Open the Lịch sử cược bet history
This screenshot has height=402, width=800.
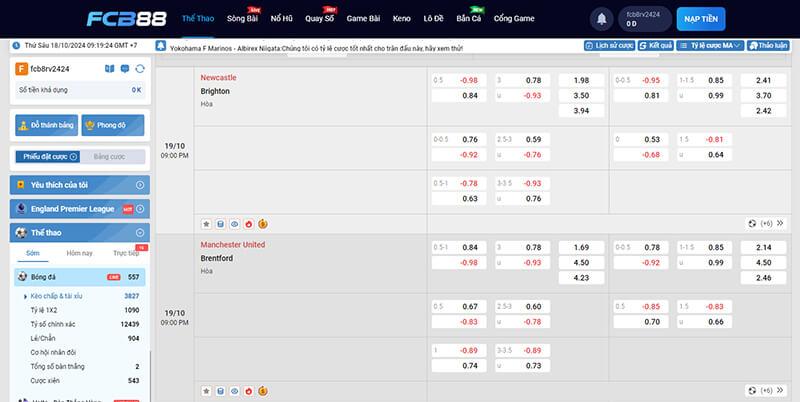[x=608, y=46]
